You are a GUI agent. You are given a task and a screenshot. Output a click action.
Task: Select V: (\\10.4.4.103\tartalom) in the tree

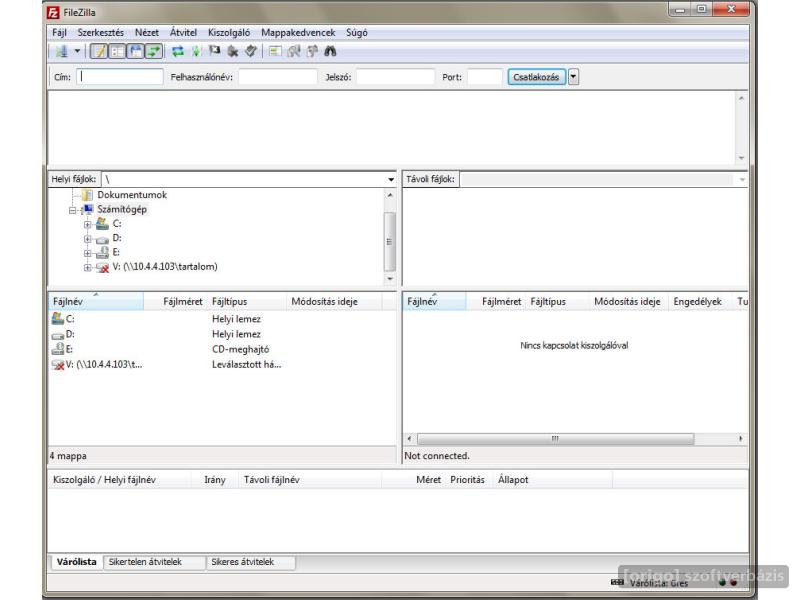click(x=165, y=267)
